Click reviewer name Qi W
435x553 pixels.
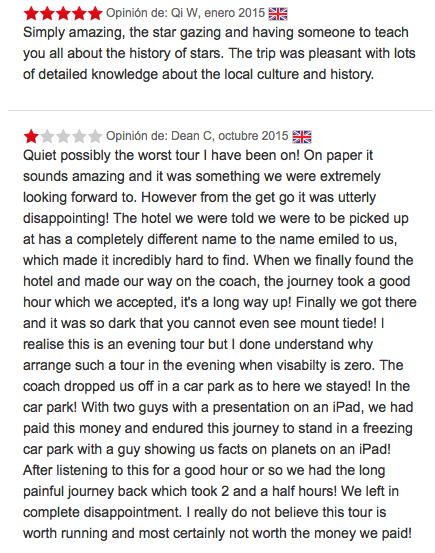[x=184, y=13]
